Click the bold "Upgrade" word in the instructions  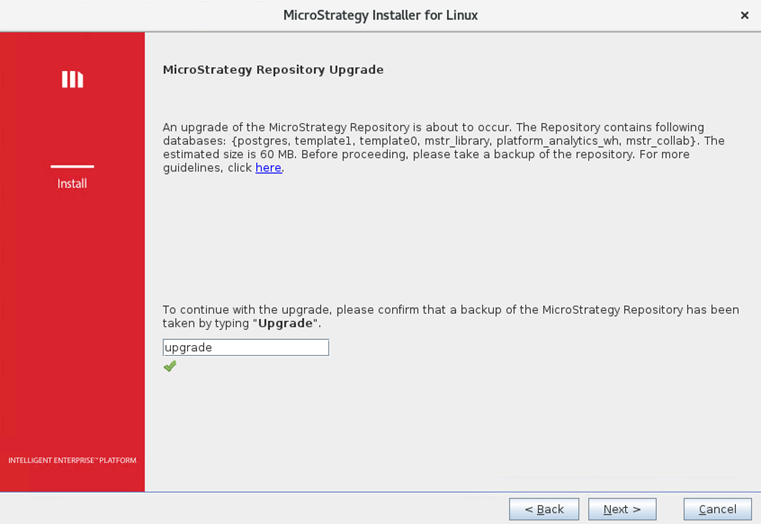pos(287,324)
